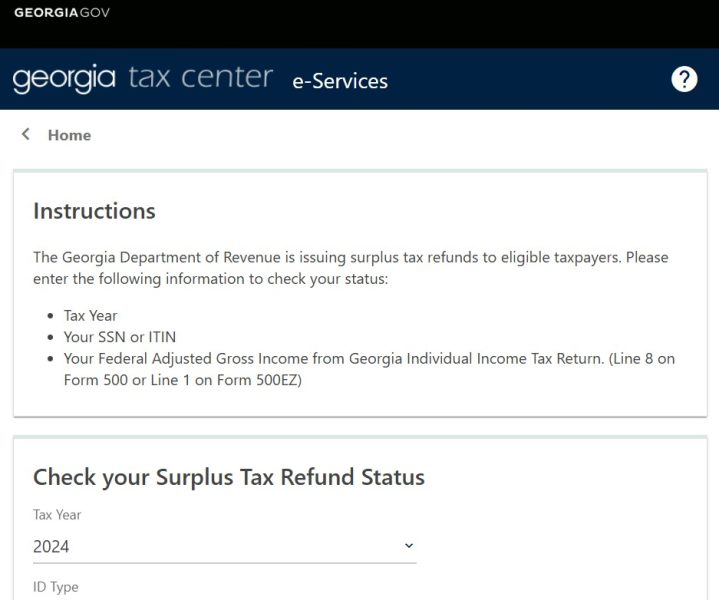719x600 pixels.
Task: Click the 2024 value in the Tax Year field
Action: [51, 547]
